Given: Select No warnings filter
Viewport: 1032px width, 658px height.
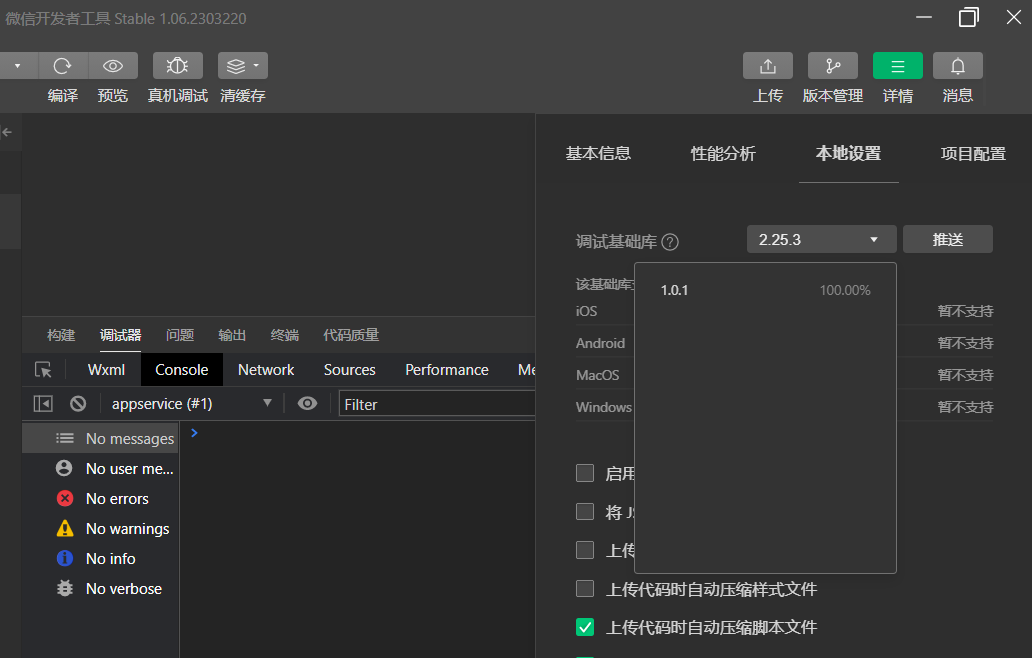Looking at the screenshot, I should (100, 528).
